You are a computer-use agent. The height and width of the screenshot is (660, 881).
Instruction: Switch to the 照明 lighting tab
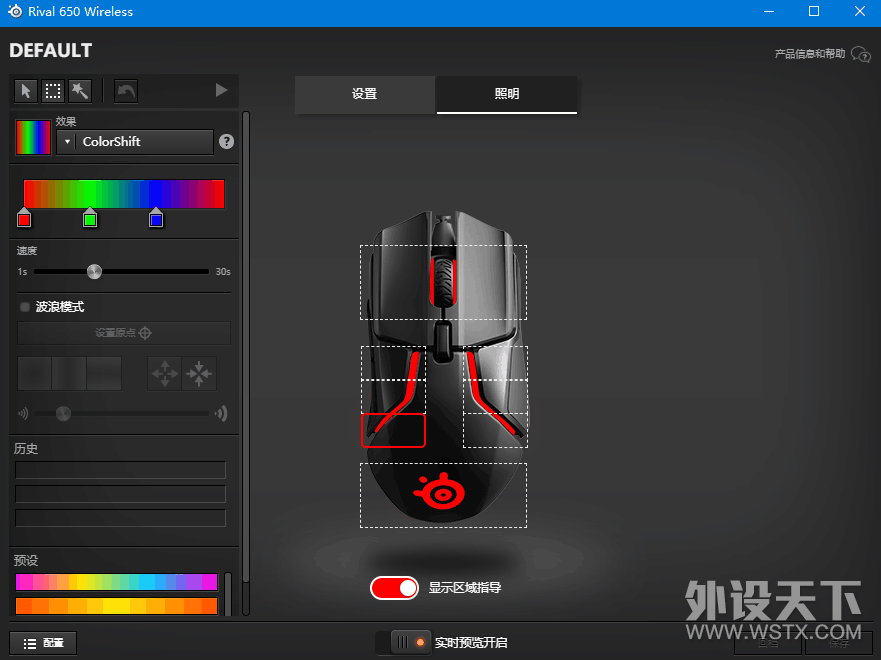[507, 94]
